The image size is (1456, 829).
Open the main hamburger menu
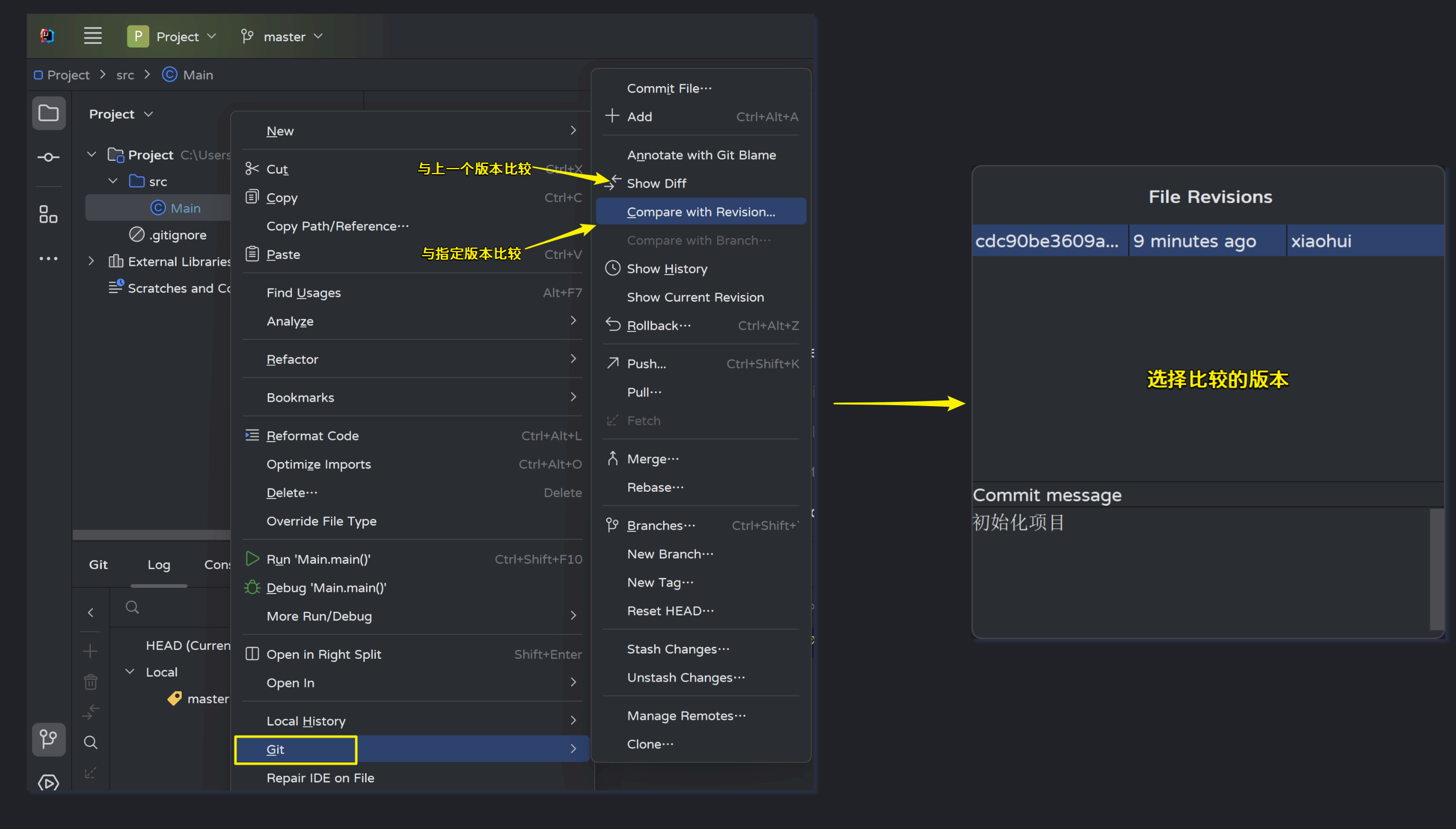(x=93, y=36)
